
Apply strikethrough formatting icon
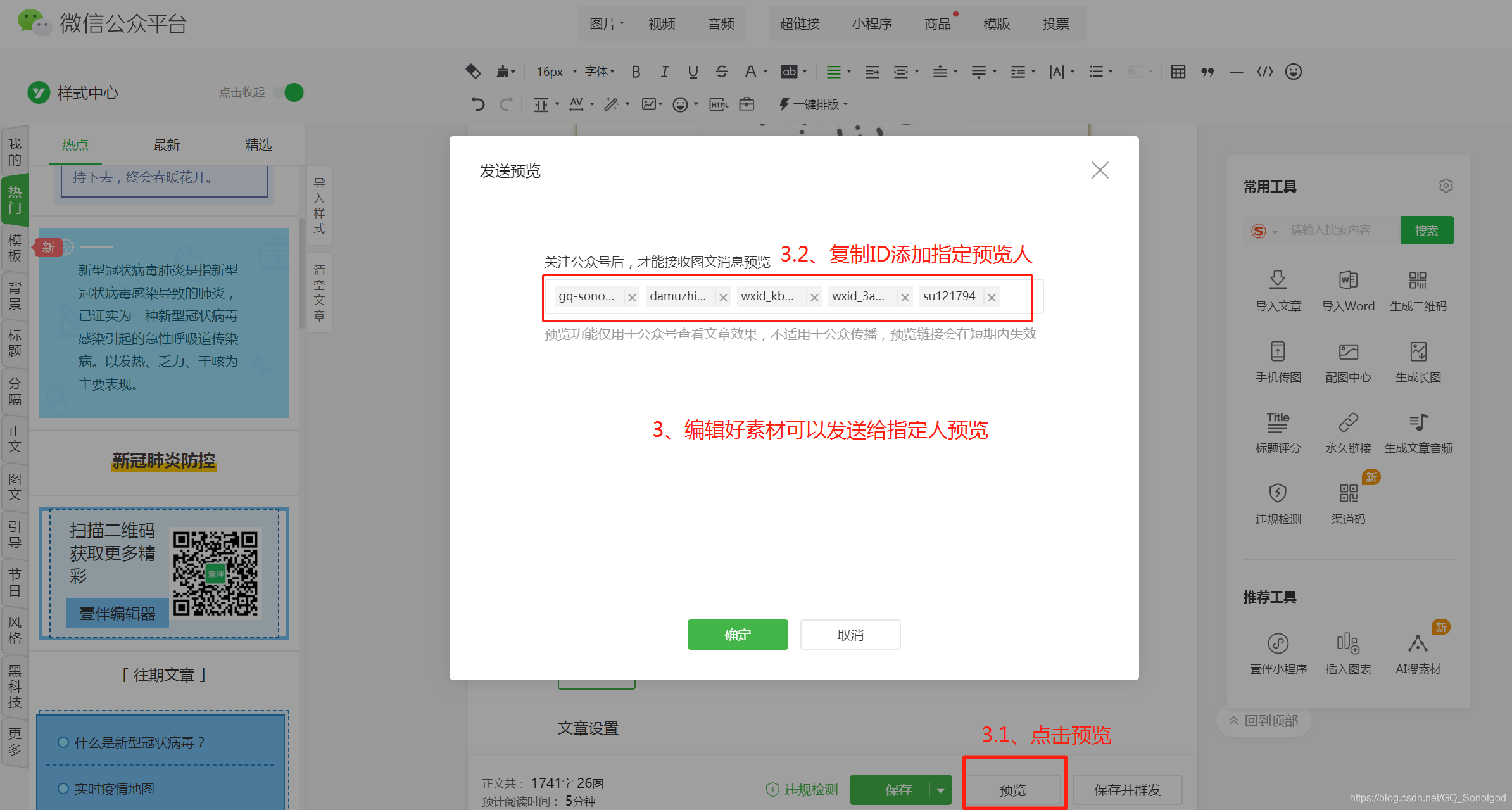pos(721,72)
